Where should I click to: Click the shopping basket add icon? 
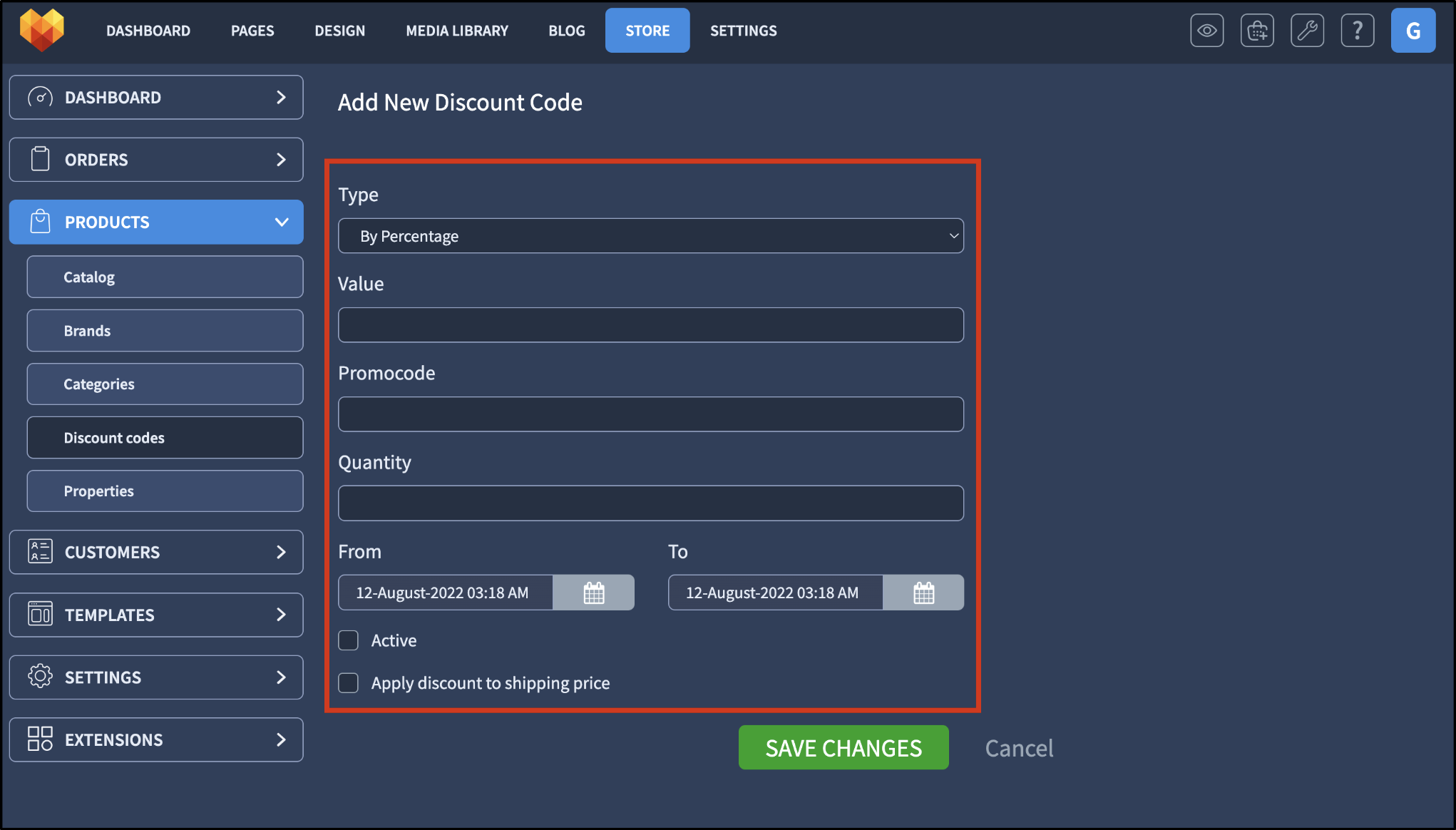(1257, 31)
